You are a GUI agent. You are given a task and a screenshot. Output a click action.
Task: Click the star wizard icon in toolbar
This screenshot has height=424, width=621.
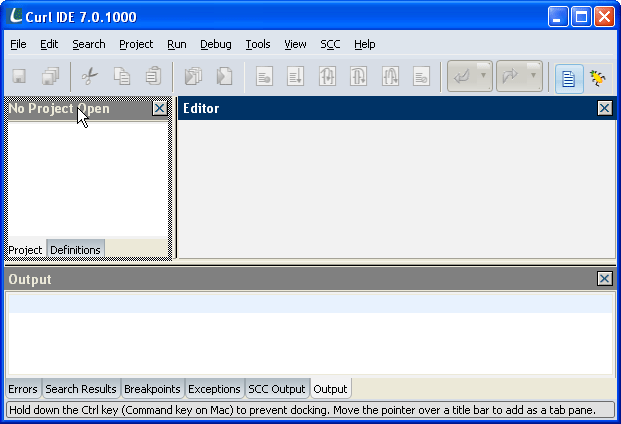pyautogui.click(x=599, y=77)
